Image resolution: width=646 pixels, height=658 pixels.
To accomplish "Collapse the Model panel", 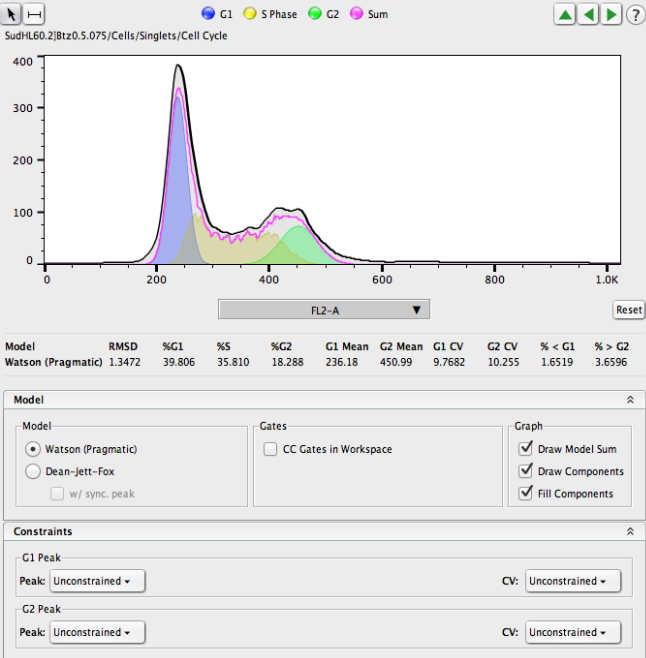I will click(630, 400).
